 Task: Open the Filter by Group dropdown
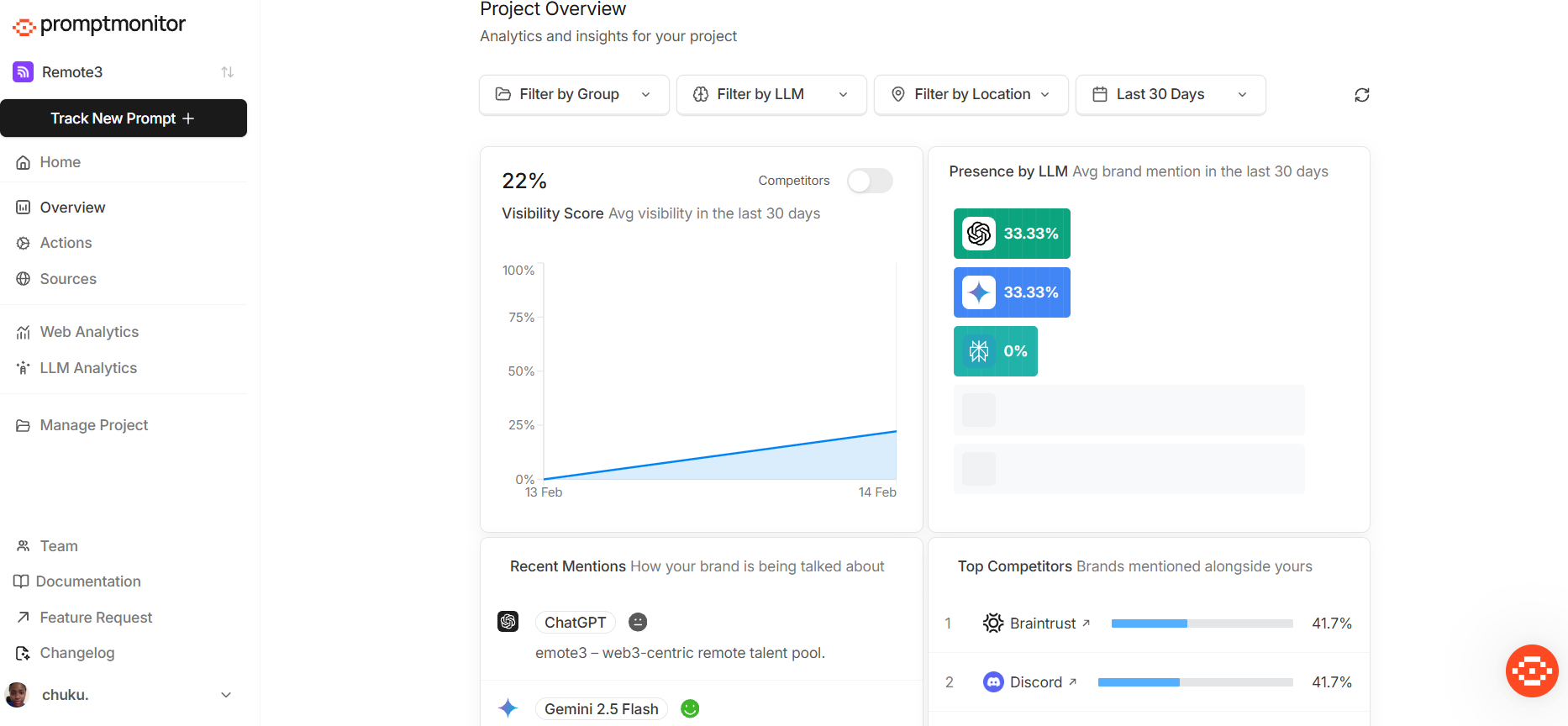pos(574,95)
